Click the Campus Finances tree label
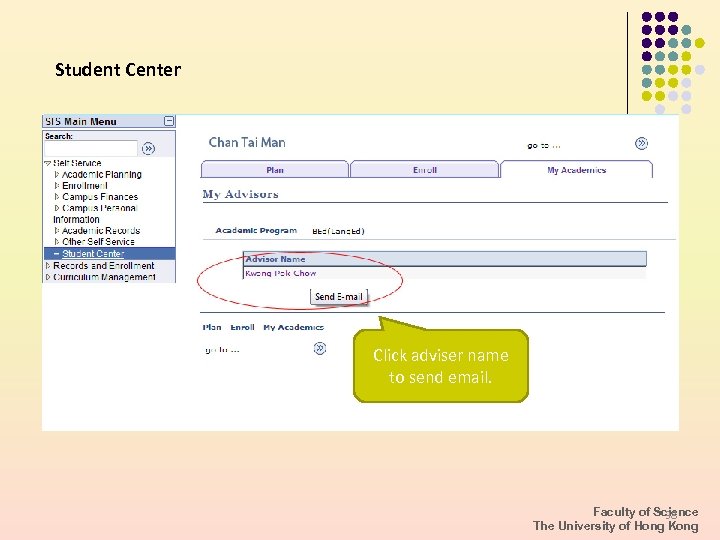Image resolution: width=720 pixels, height=540 pixels. pyautogui.click(x=100, y=197)
